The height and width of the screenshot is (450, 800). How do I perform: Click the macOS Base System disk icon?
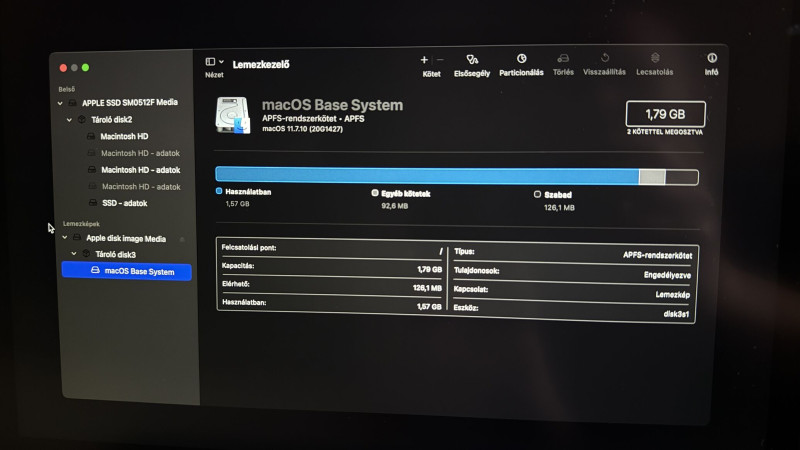[x=233, y=116]
